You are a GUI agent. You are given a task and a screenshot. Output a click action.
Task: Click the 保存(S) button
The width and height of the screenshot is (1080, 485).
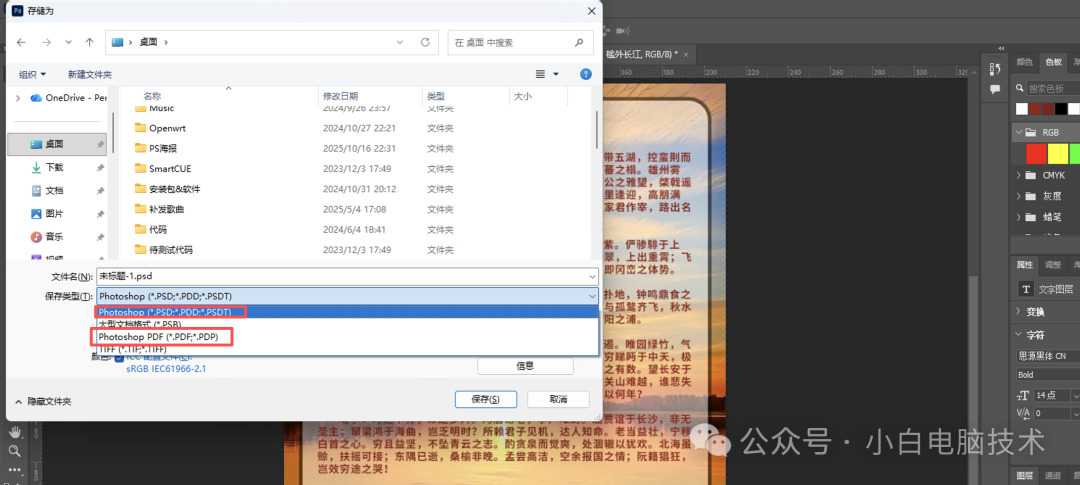click(485, 399)
